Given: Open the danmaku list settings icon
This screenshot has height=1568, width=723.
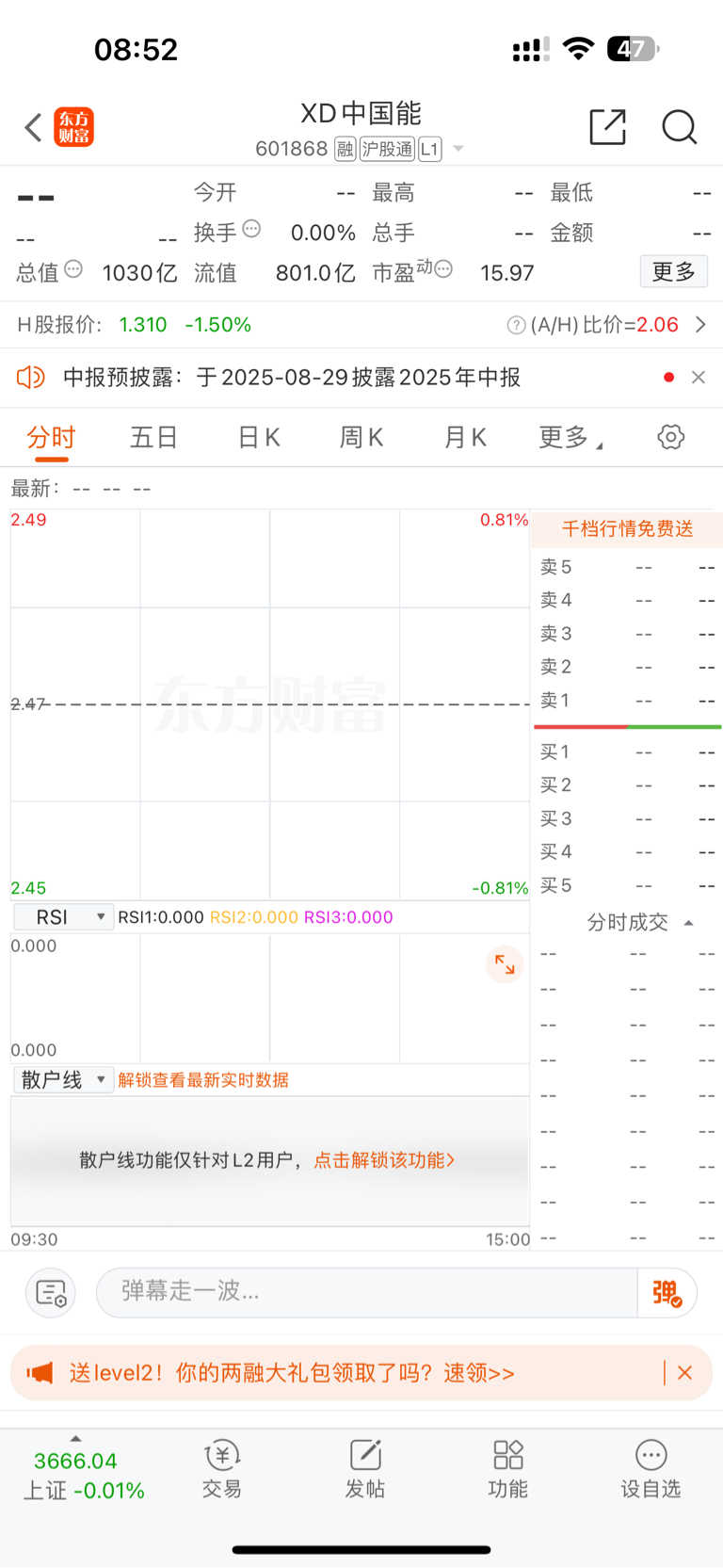Looking at the screenshot, I should 51,1293.
